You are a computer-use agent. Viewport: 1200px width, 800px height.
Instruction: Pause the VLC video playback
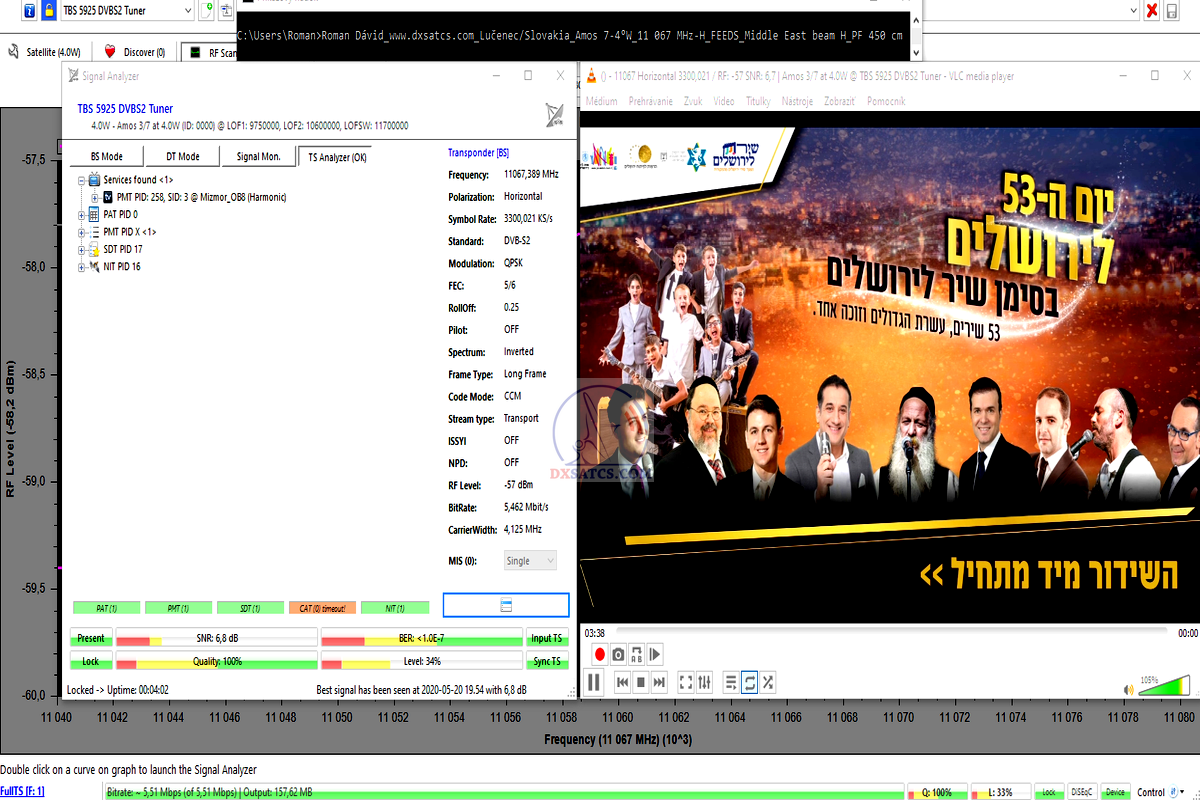point(593,682)
